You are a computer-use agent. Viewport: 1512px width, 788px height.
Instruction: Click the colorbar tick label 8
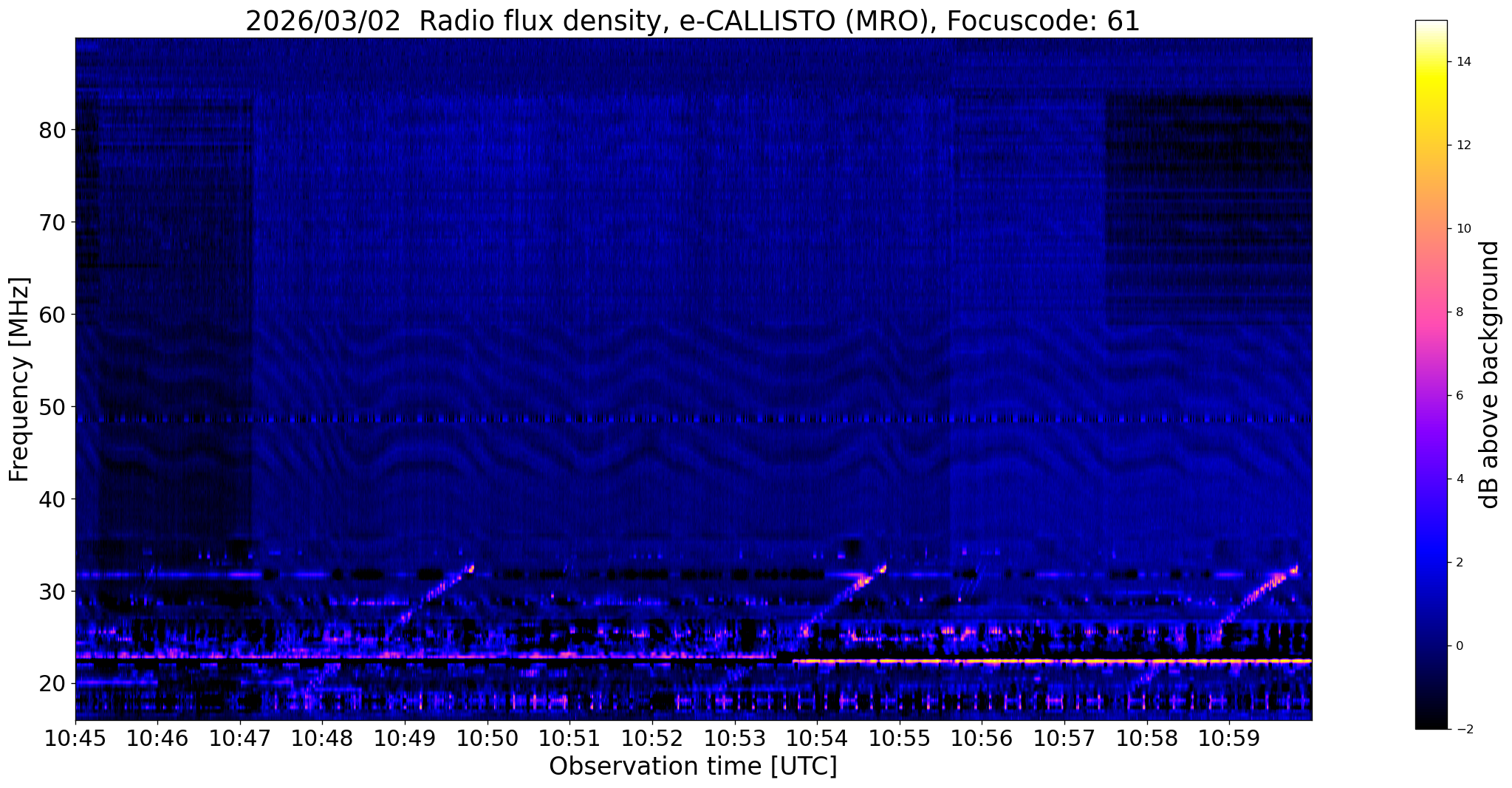point(1460,312)
